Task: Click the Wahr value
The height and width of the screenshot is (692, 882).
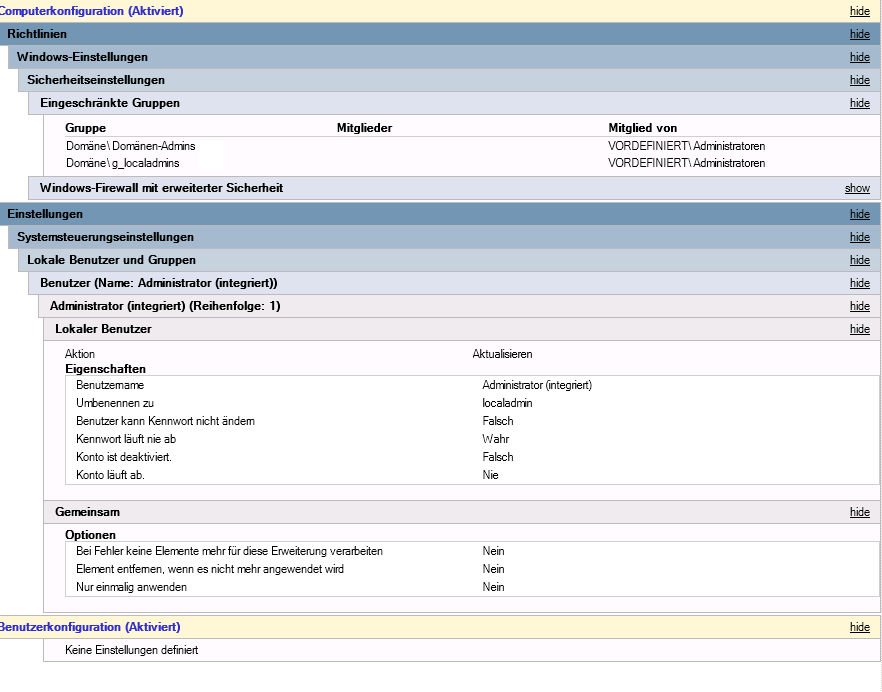Action: point(496,439)
